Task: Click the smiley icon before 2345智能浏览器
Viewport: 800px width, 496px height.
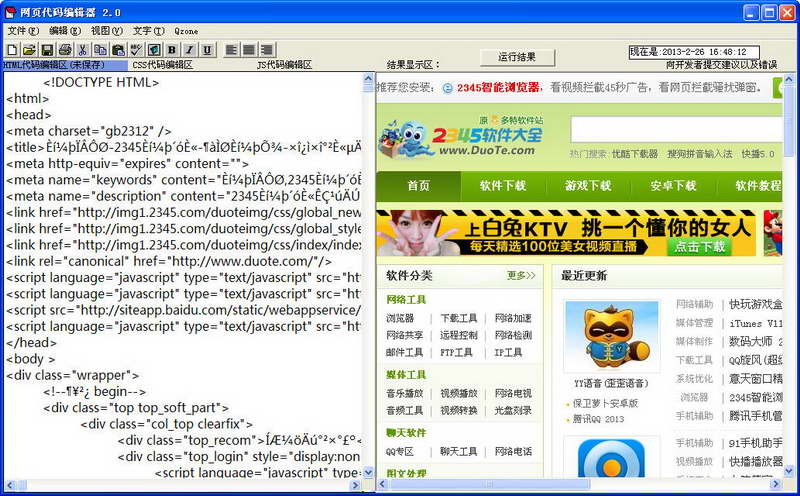Action: pos(447,88)
